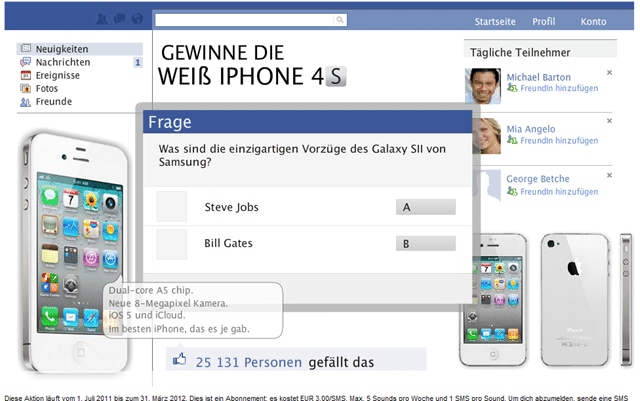Select Neuigkeiten in the left sidebar
The width and height of the screenshot is (640, 401).
point(80,49)
